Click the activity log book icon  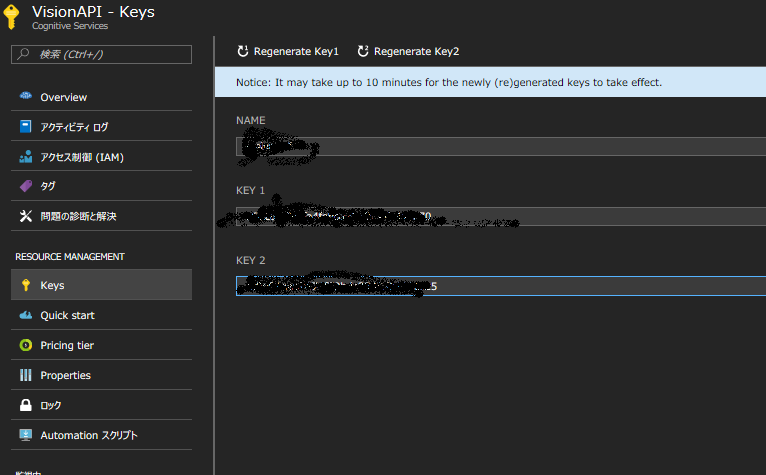click(x=25, y=126)
